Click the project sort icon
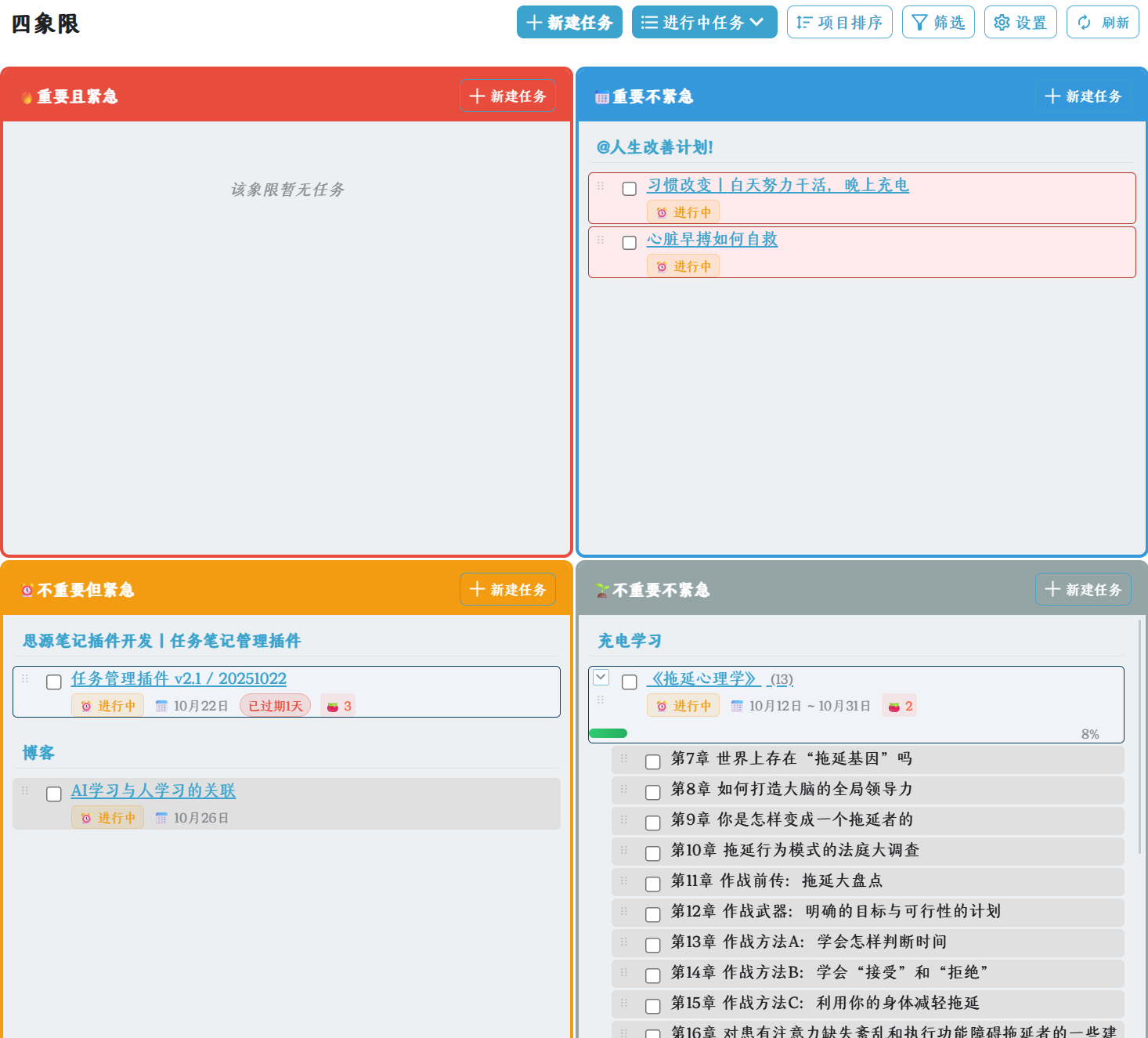 (803, 23)
